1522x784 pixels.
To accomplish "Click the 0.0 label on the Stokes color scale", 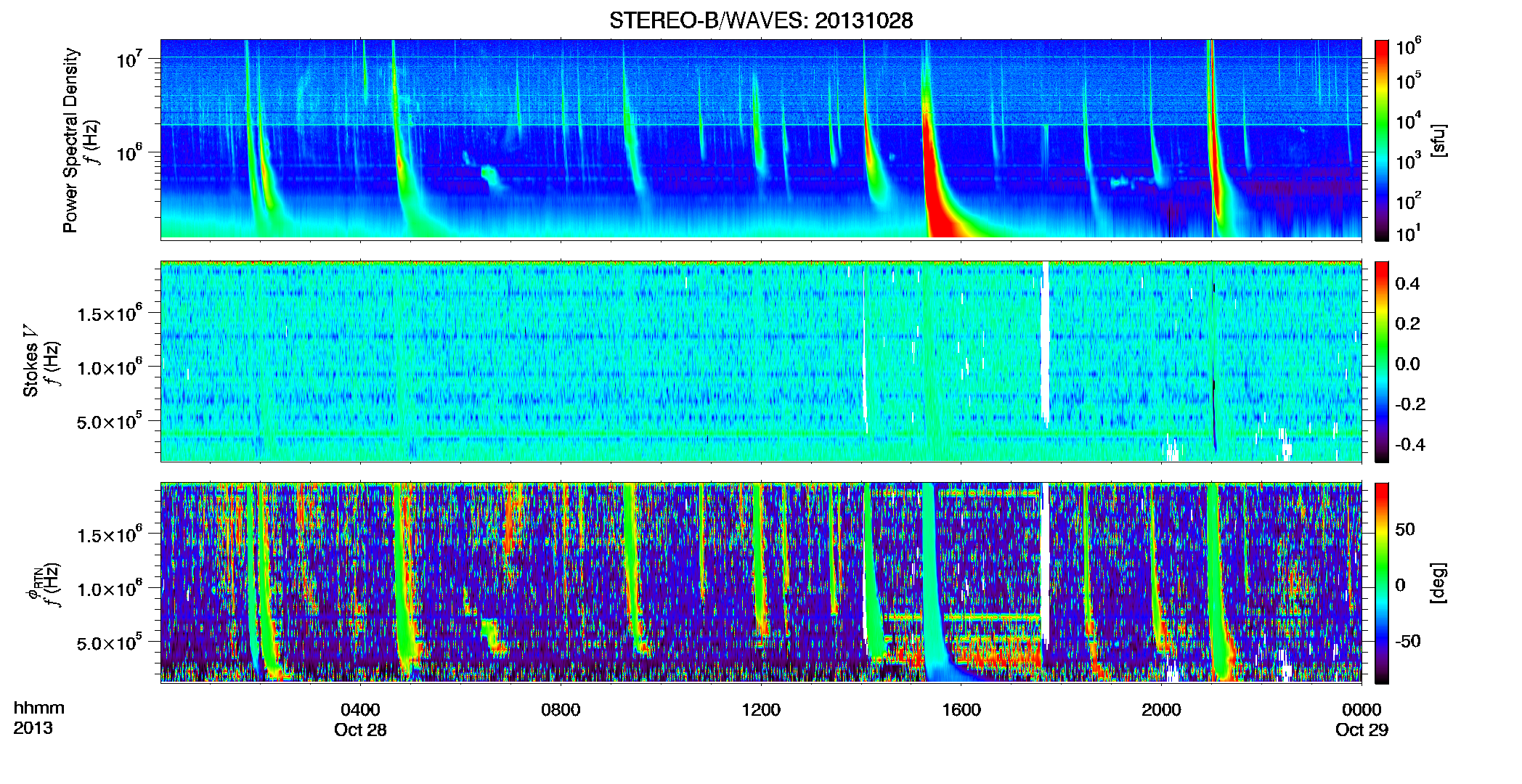I will click(x=1407, y=364).
